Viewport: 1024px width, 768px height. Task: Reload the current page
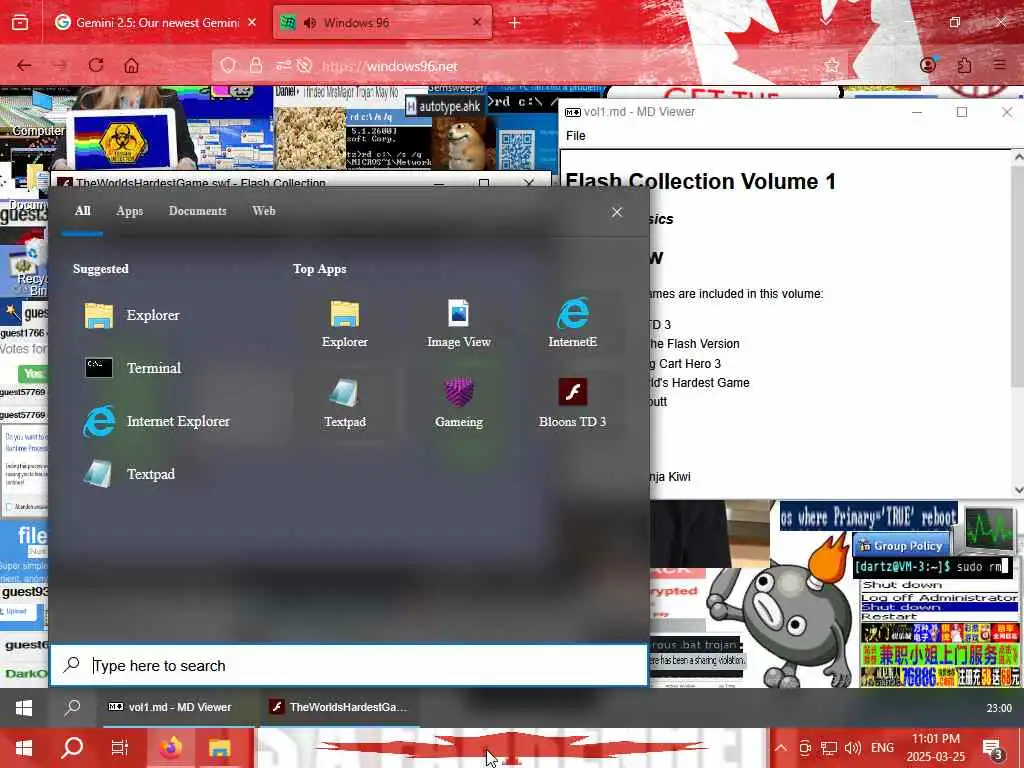pos(96,66)
